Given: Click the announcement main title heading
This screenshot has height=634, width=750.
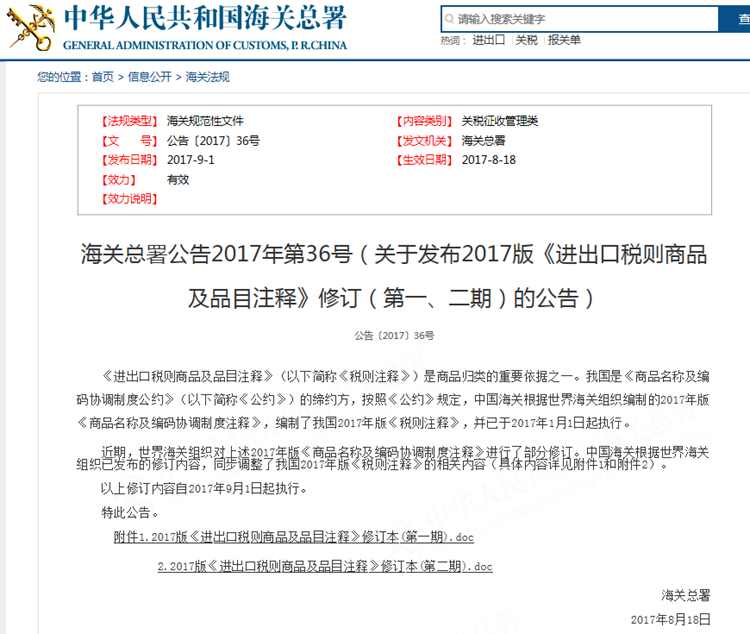Looking at the screenshot, I should click(x=394, y=276).
